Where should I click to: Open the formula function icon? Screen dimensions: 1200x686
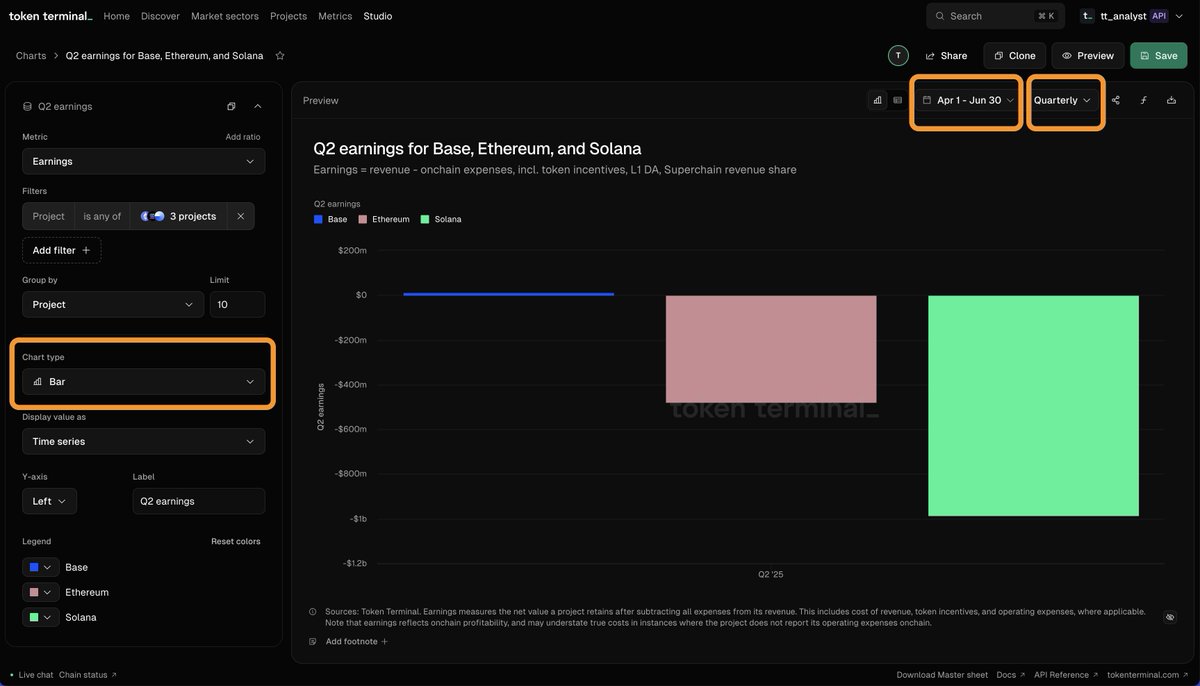[x=1144, y=100]
